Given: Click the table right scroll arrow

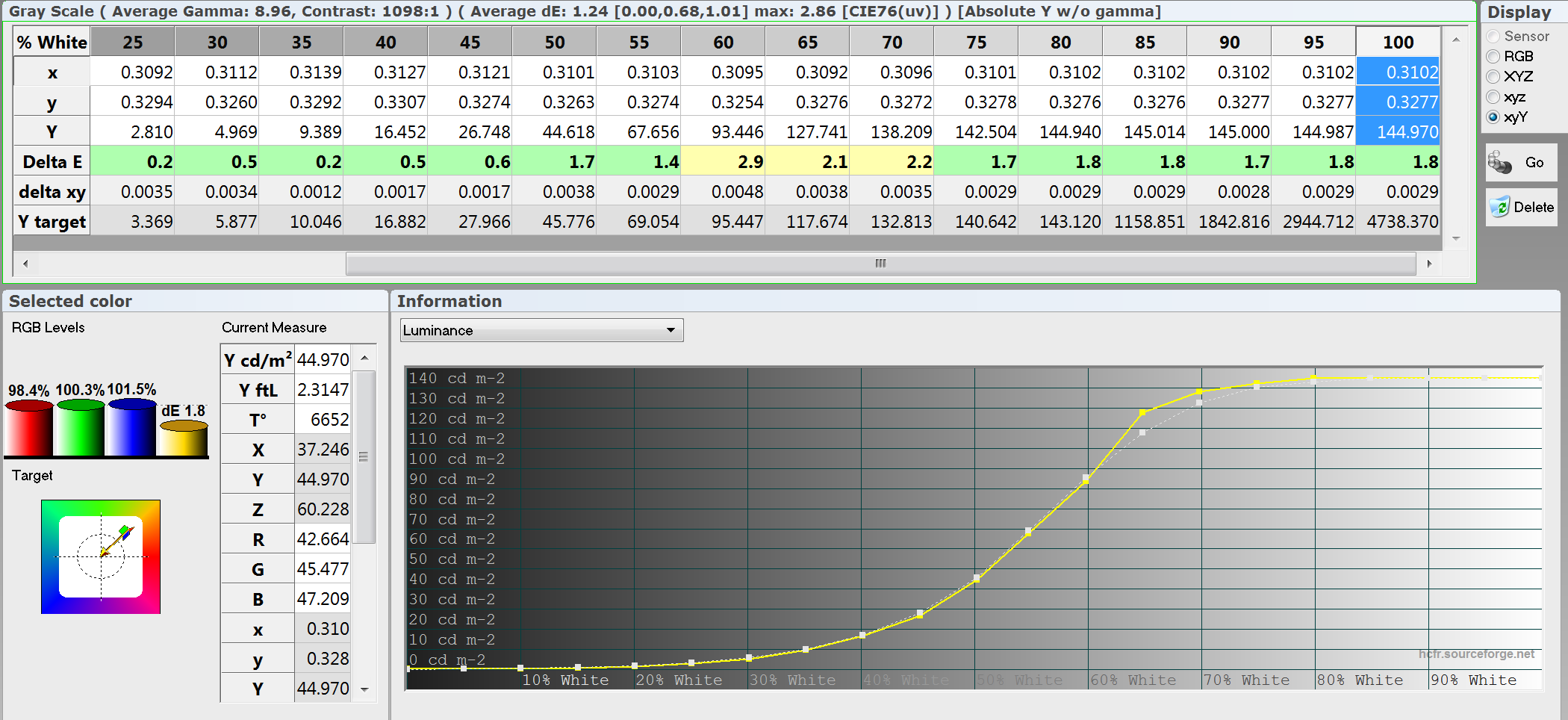Looking at the screenshot, I should click(1429, 263).
